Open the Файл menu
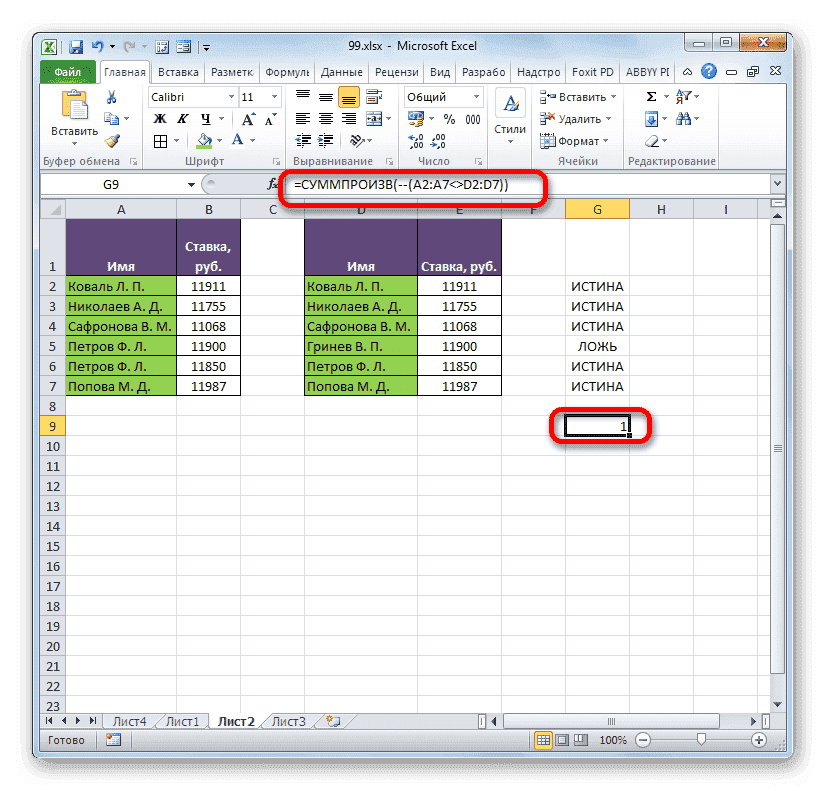826x791 pixels. [67, 71]
